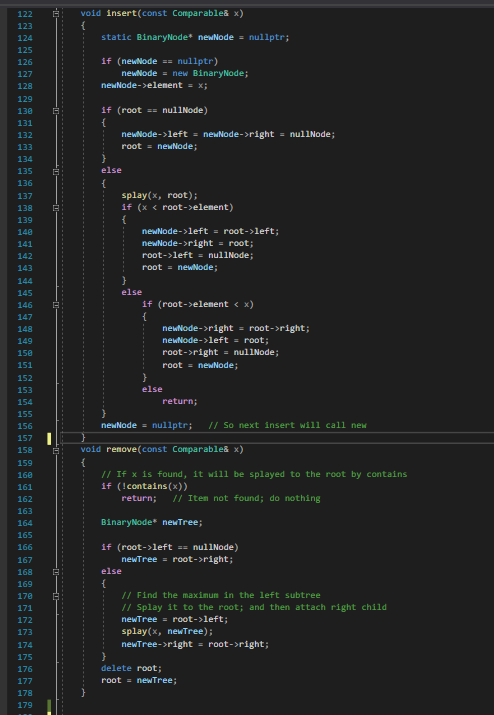
Task: Click the 'delete root;' statement on line 176
Action: click(x=131, y=668)
